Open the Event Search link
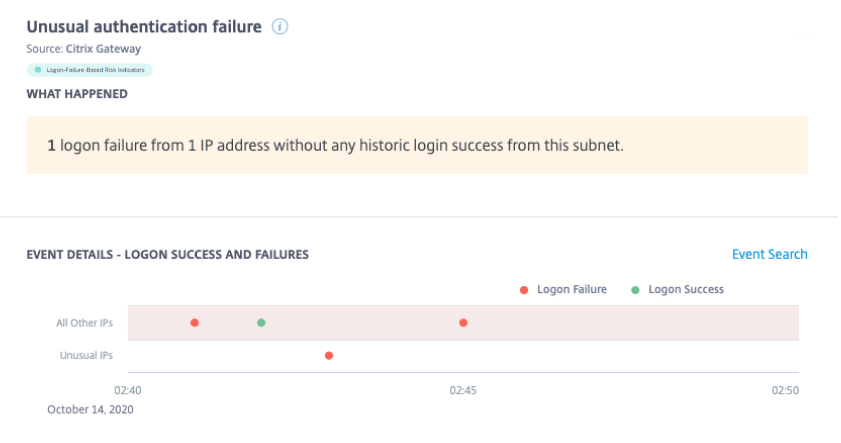Screen dimensions: 841x443 tap(769, 254)
